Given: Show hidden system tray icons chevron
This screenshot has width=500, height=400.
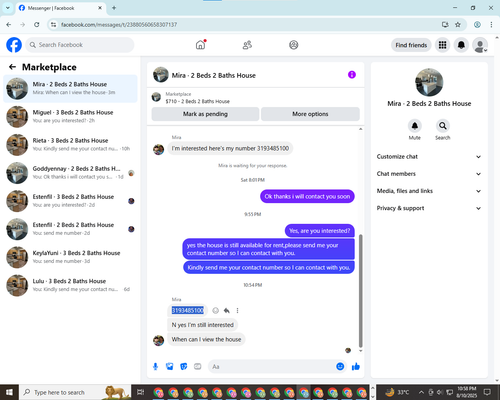Looking at the screenshot, I should (421, 392).
